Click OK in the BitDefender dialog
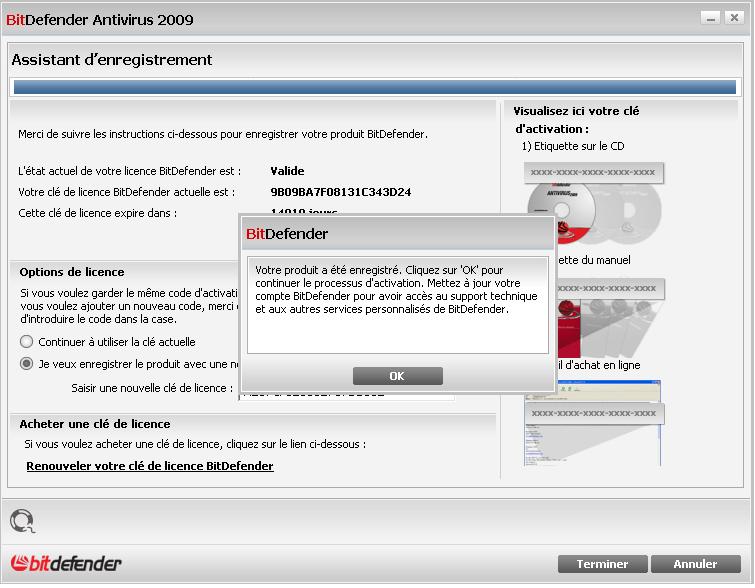 pos(397,376)
